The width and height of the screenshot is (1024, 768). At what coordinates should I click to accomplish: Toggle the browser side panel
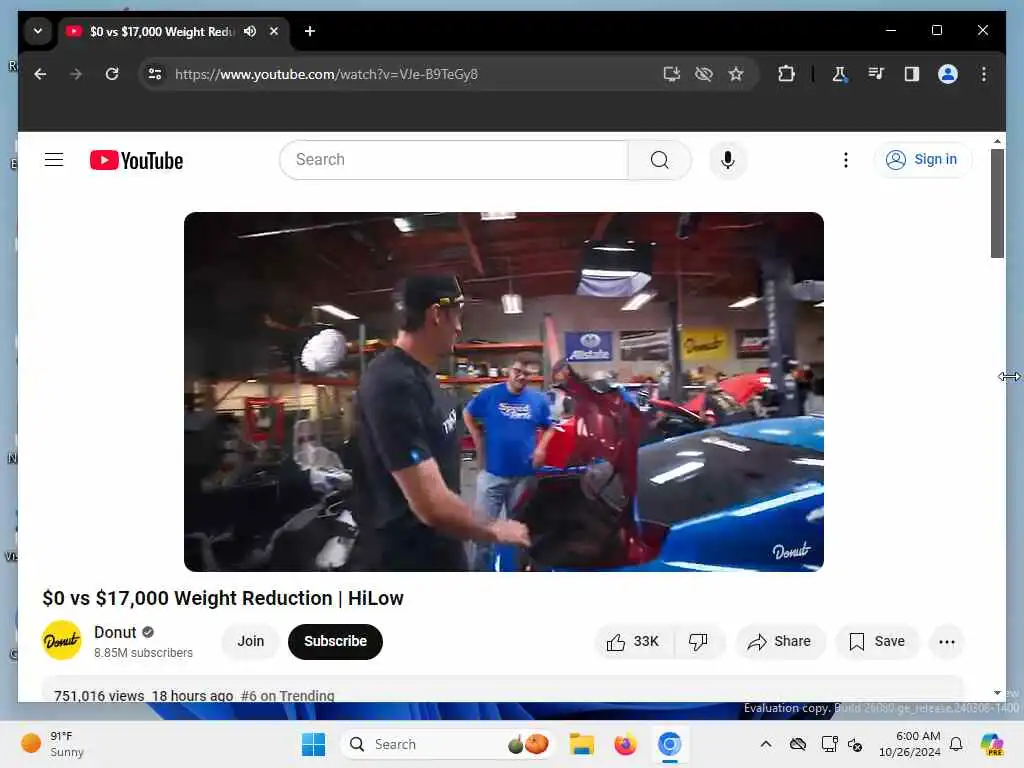912,74
